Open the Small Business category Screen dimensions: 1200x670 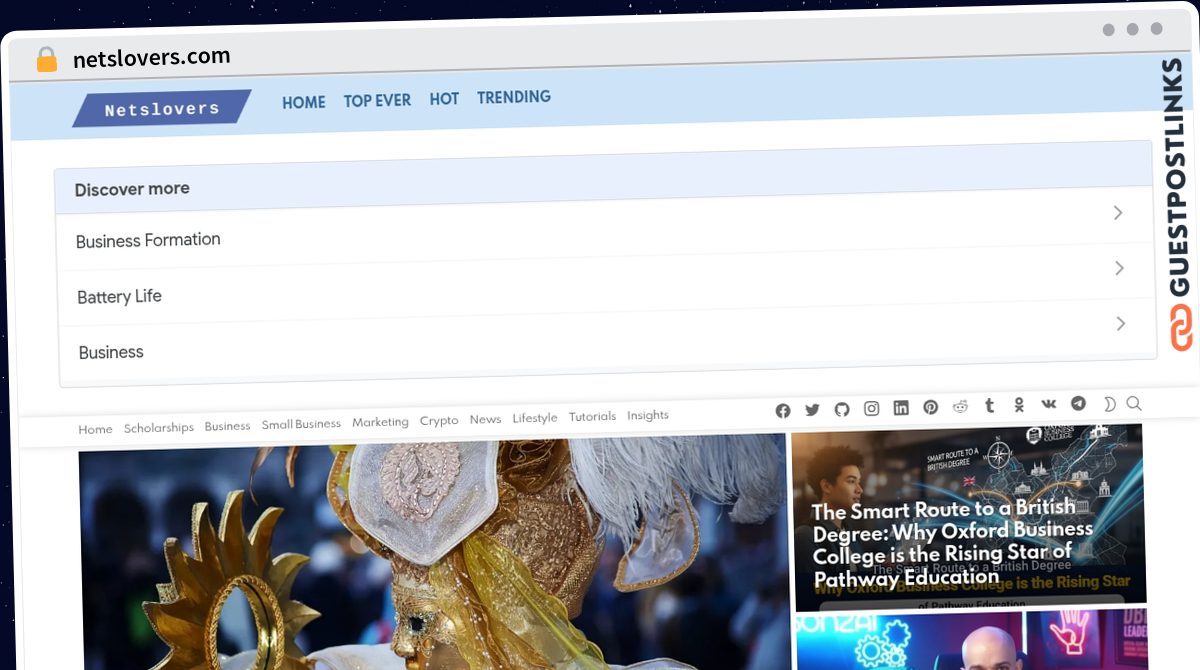[x=301, y=424]
